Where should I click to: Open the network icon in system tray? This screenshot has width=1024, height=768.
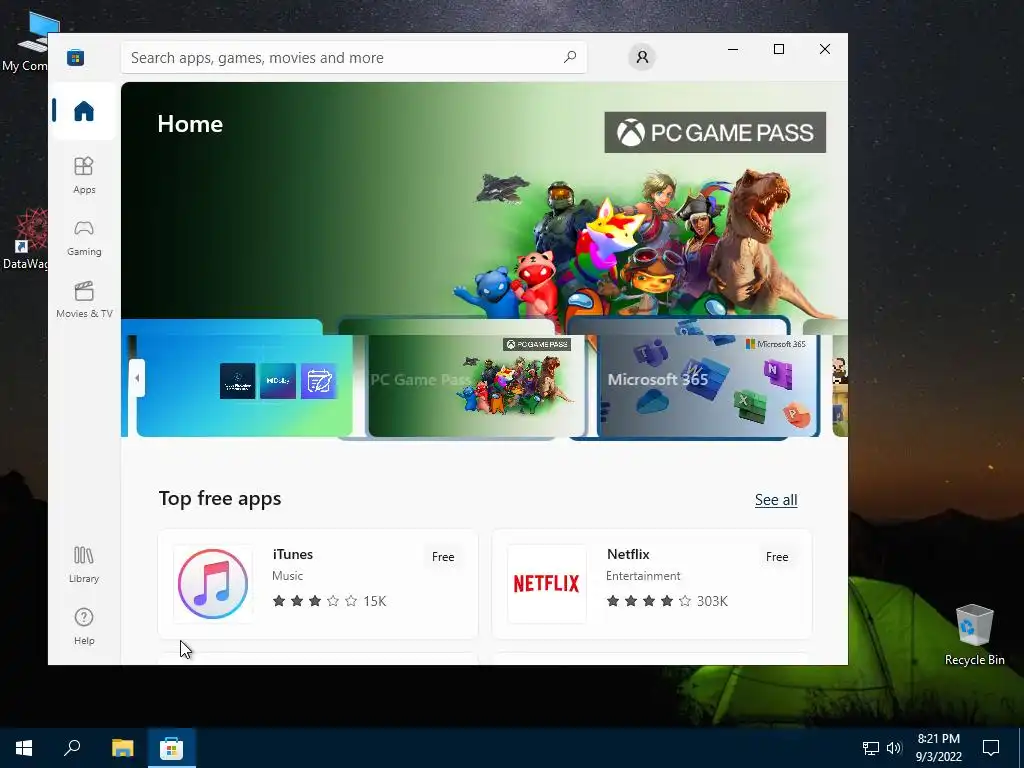[871, 748]
